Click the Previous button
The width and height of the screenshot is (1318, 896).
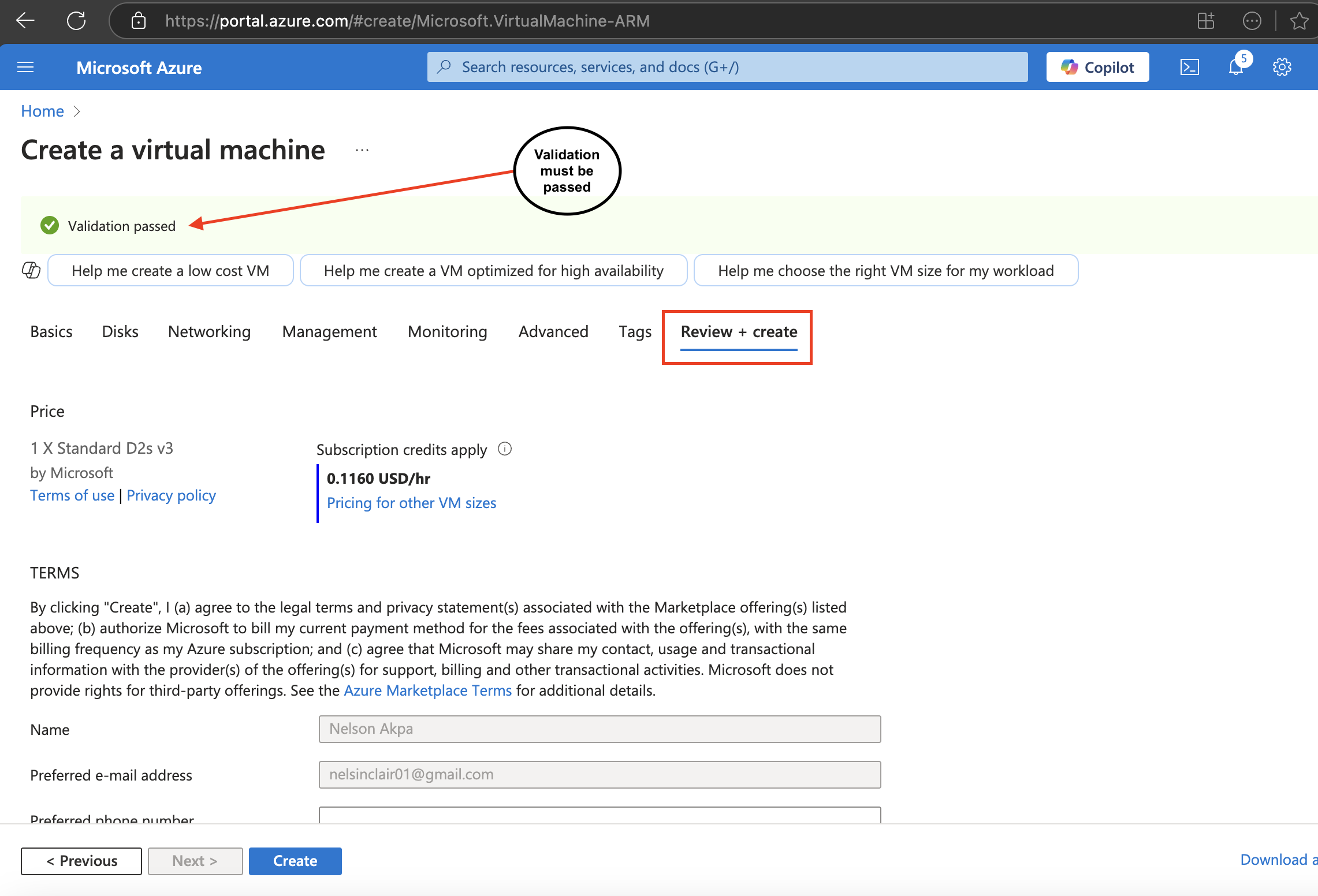[x=81, y=861]
